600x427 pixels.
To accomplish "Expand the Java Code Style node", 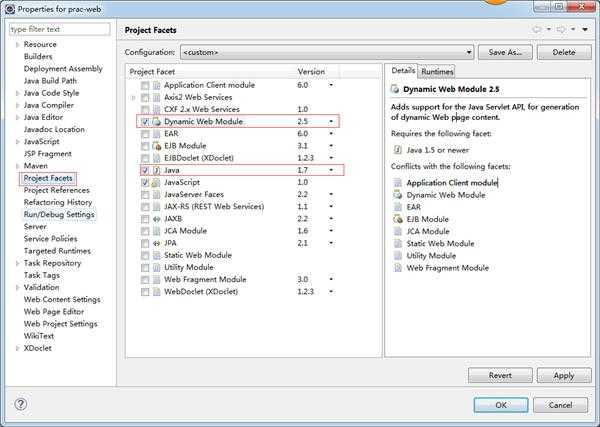I will 17,93.
